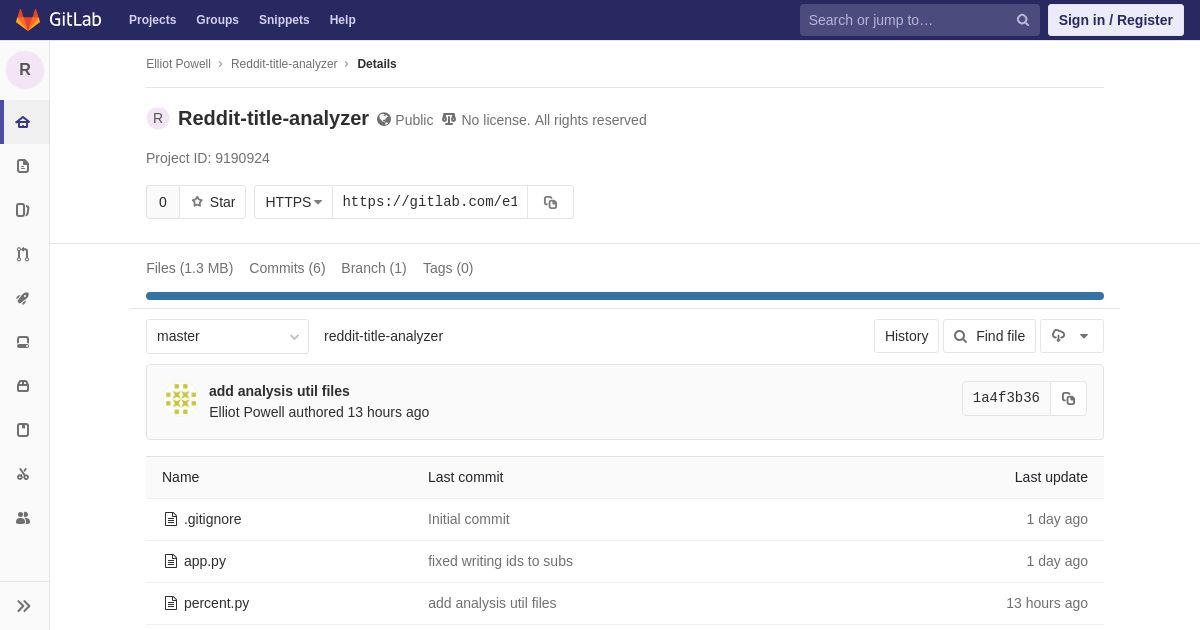The image size is (1200, 630).
Task: Open Elliot Powell breadcrumb link
Action: coord(178,64)
